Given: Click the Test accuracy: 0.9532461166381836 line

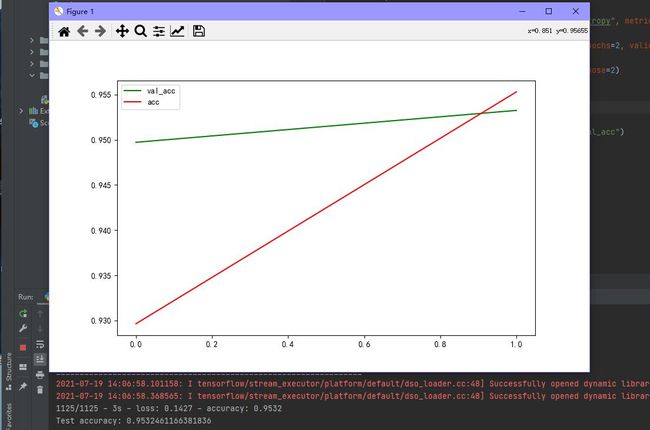Looking at the screenshot, I should tap(133, 421).
